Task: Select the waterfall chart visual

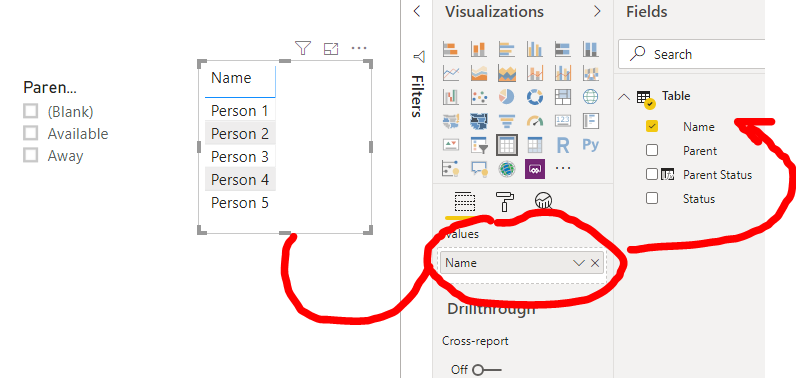Action: [451, 96]
